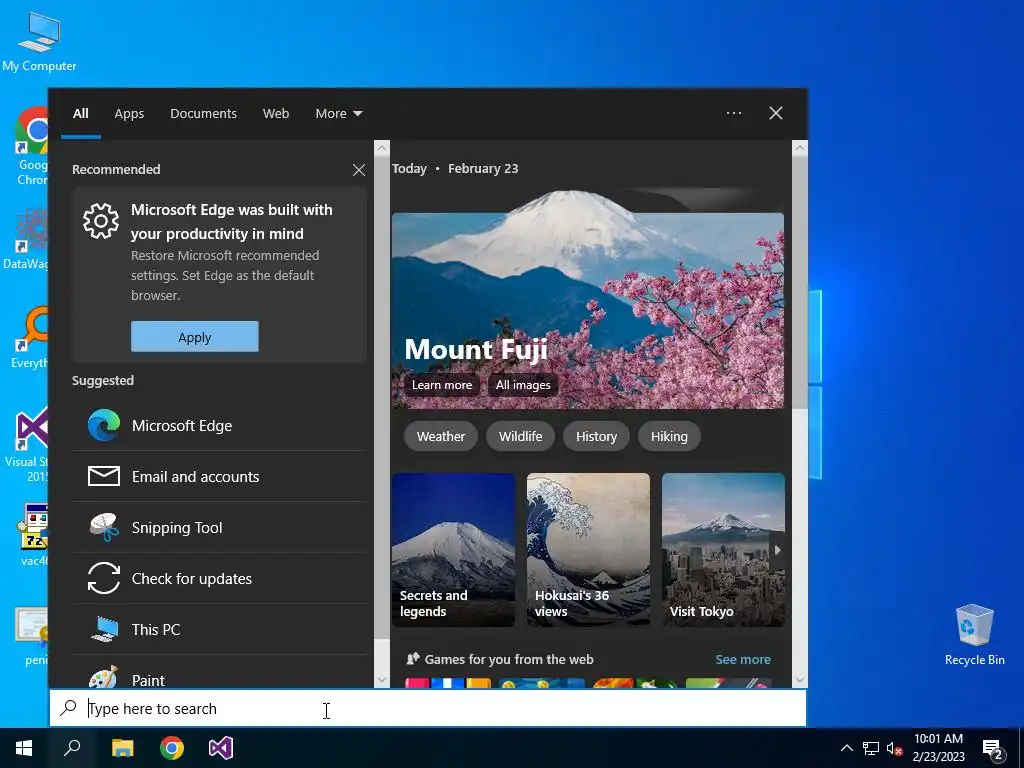Close the search panel
This screenshot has width=1024, height=768.
[776, 113]
